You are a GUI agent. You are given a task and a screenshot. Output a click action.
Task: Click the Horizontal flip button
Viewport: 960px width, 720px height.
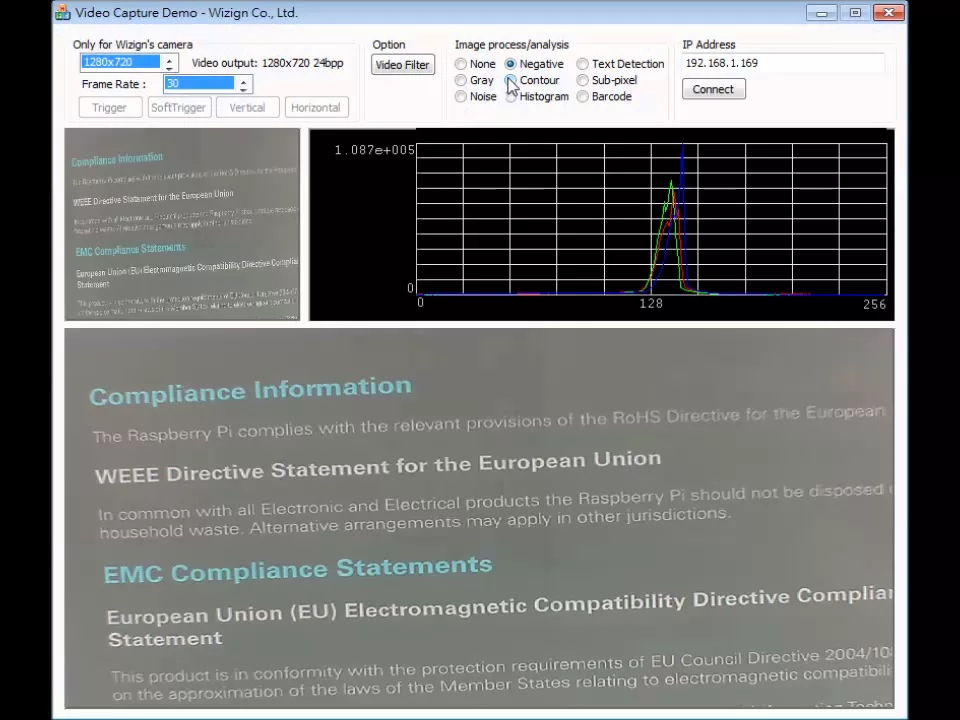click(x=316, y=108)
